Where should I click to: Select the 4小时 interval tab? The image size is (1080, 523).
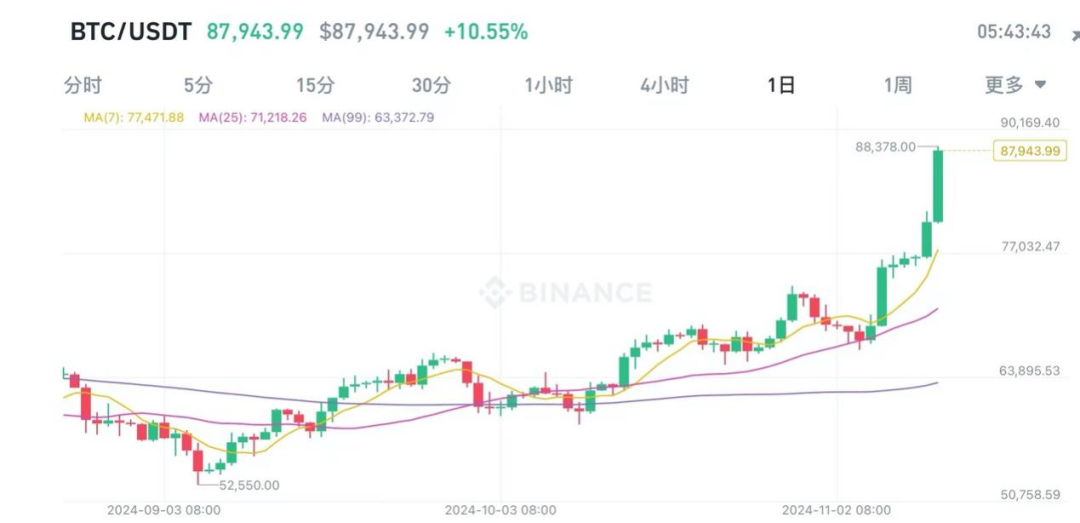[x=665, y=85]
